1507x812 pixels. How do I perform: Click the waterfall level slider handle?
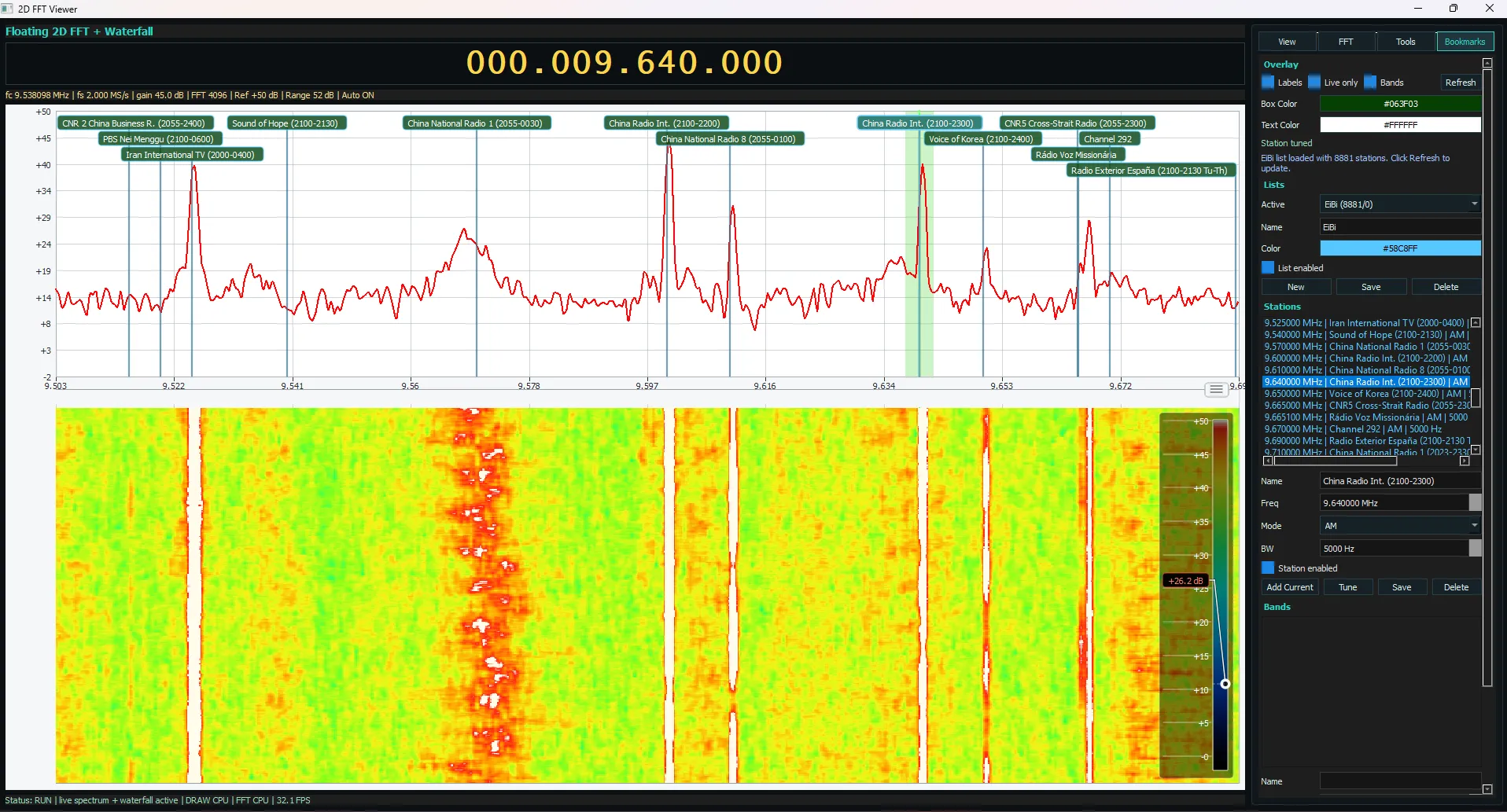coord(1225,684)
